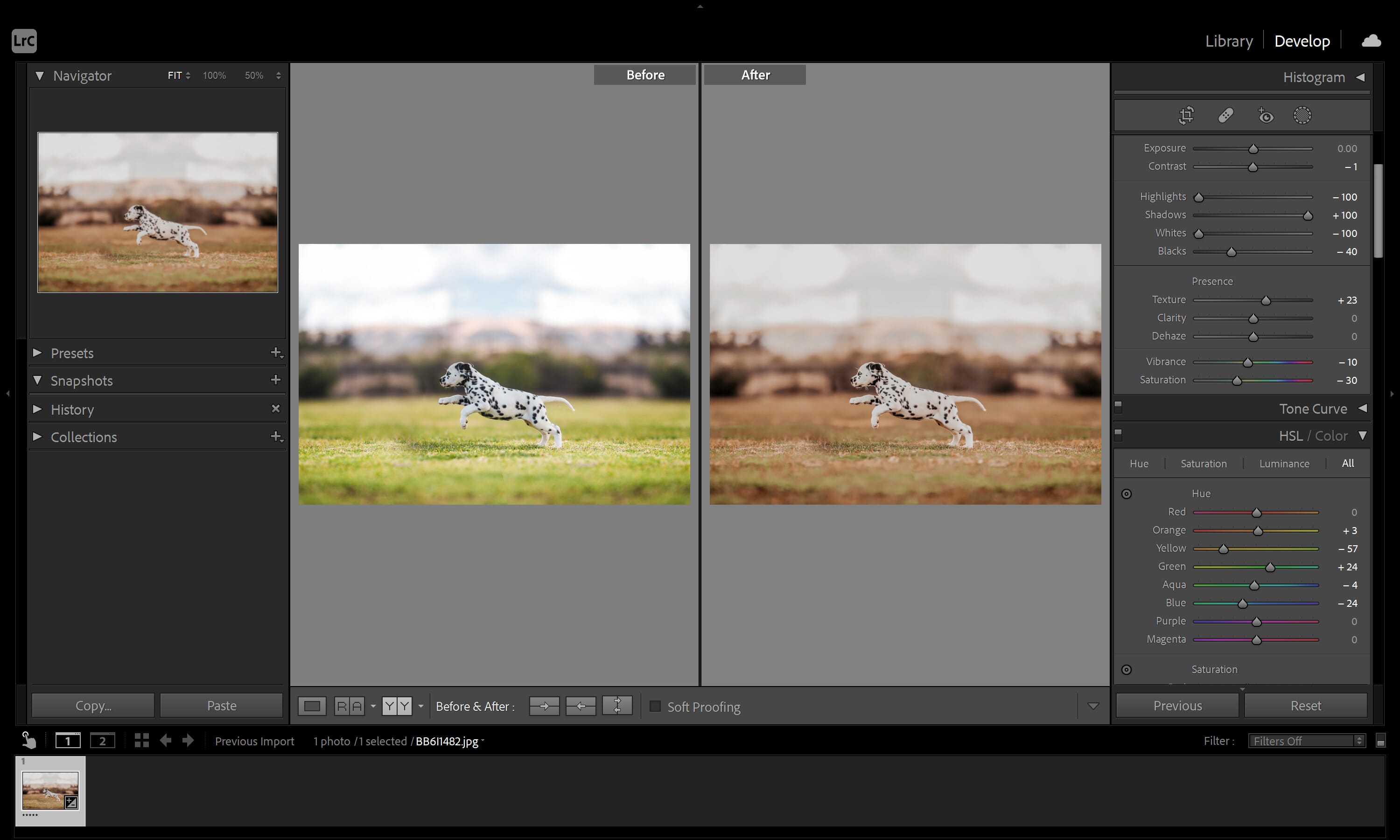Expand the Histogram panel
Image resolution: width=1400 pixels, height=840 pixels.
coord(1360,77)
